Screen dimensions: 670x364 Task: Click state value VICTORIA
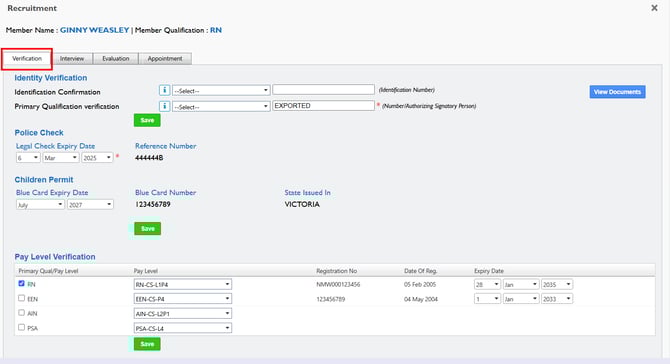(302, 204)
